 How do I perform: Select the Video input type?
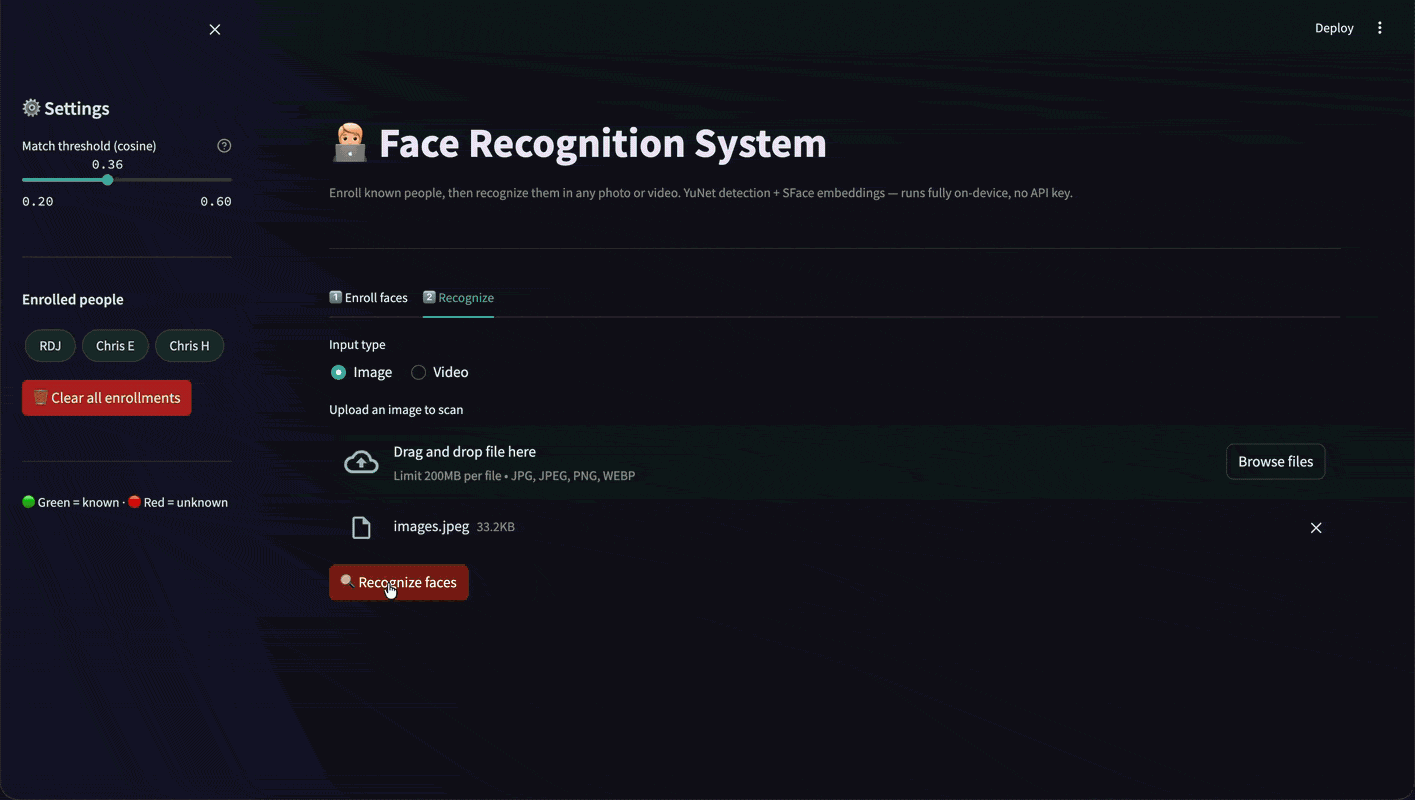coord(440,372)
